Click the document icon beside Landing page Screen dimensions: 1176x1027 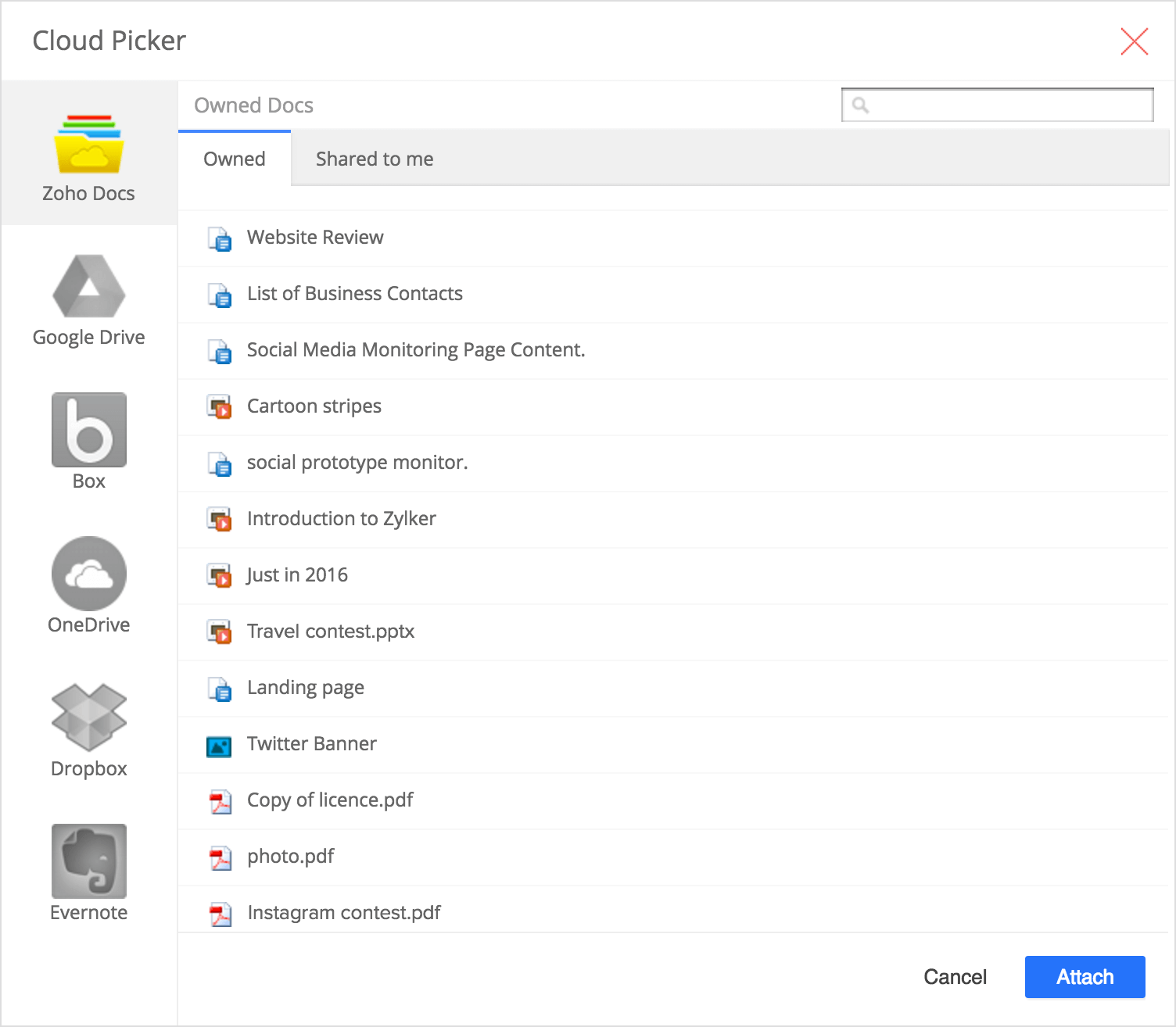220,689
